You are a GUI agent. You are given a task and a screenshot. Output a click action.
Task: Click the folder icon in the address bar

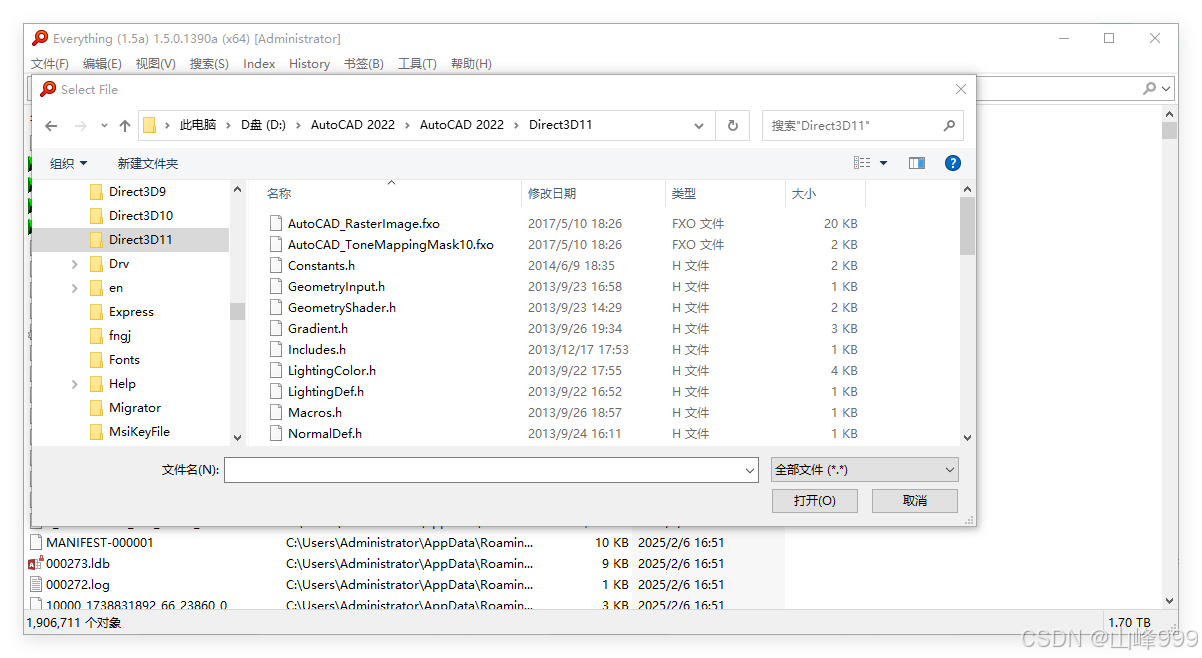149,126
